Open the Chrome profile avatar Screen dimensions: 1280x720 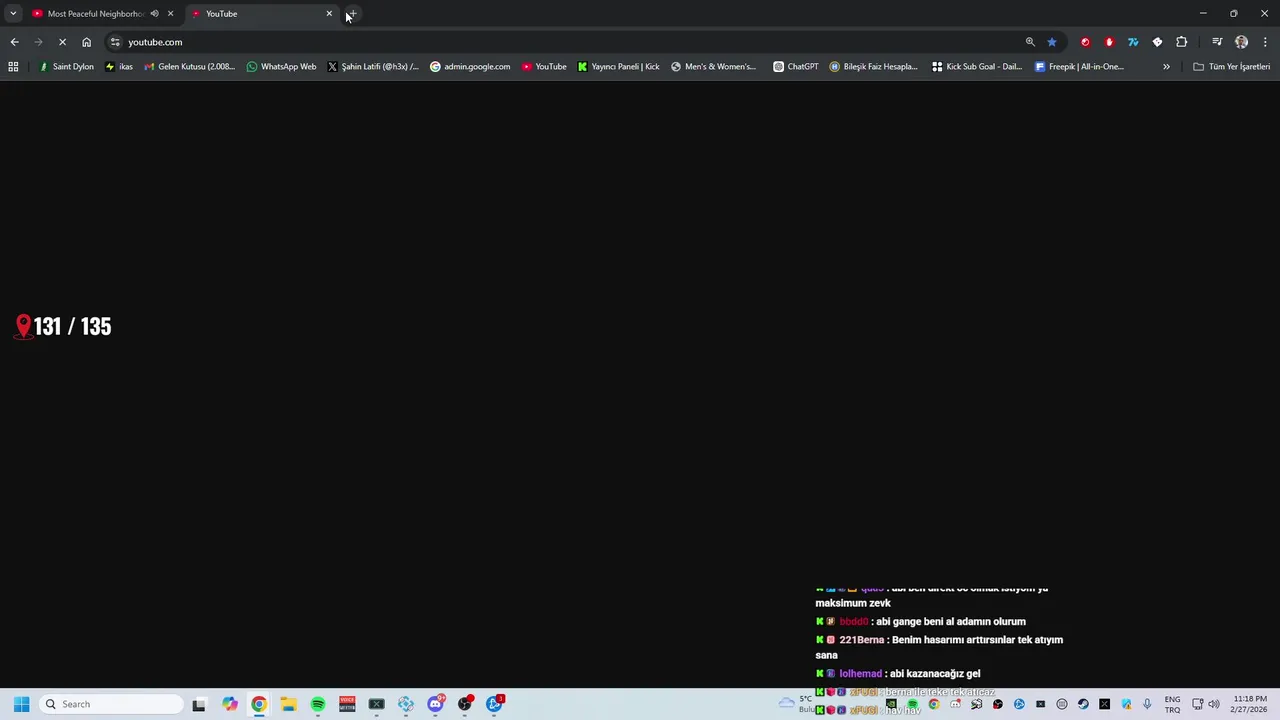[x=1241, y=42]
